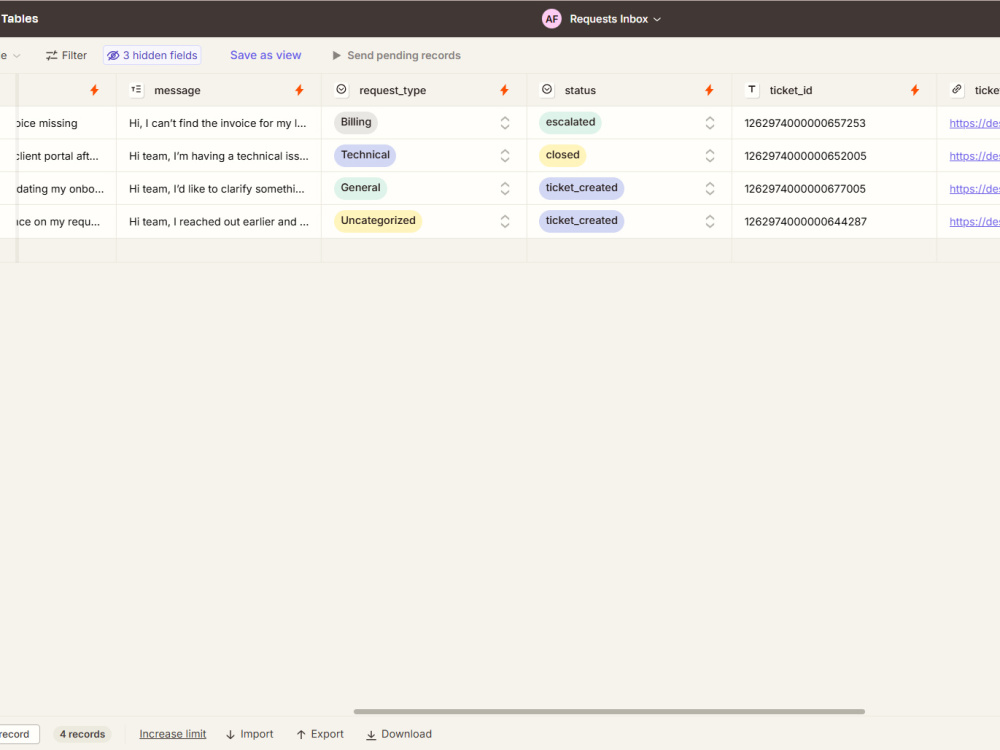Click the Uncategorized tag

click(x=378, y=221)
